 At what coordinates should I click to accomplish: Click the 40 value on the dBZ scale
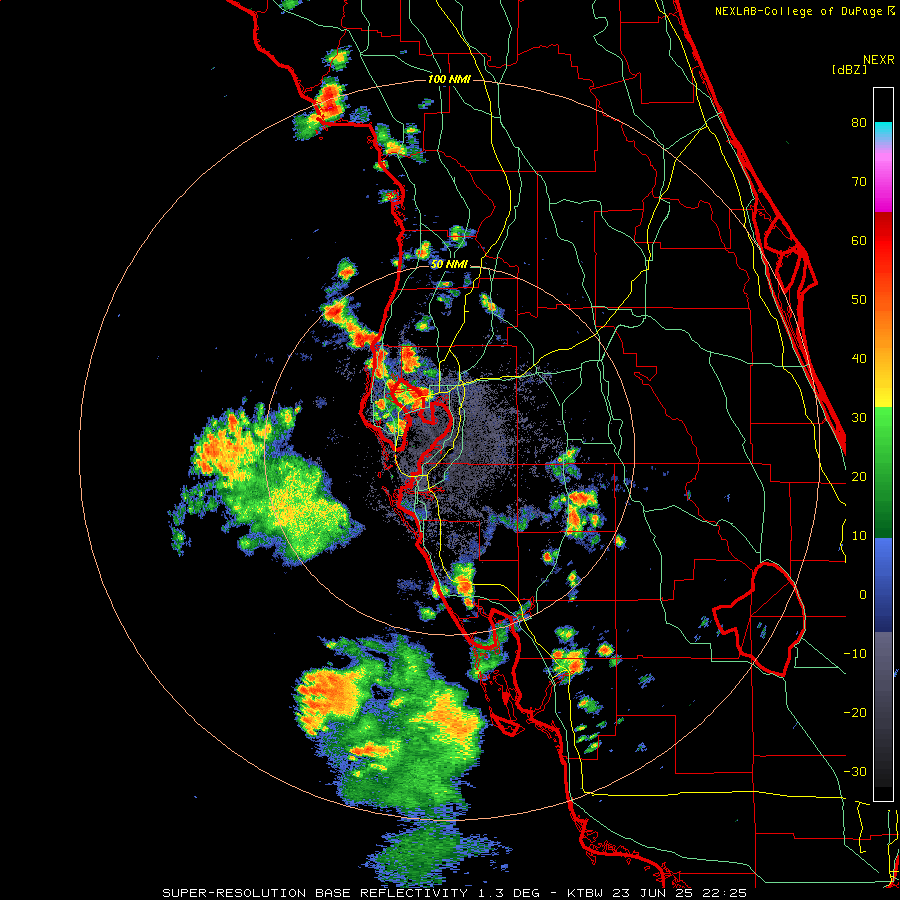[859, 359]
